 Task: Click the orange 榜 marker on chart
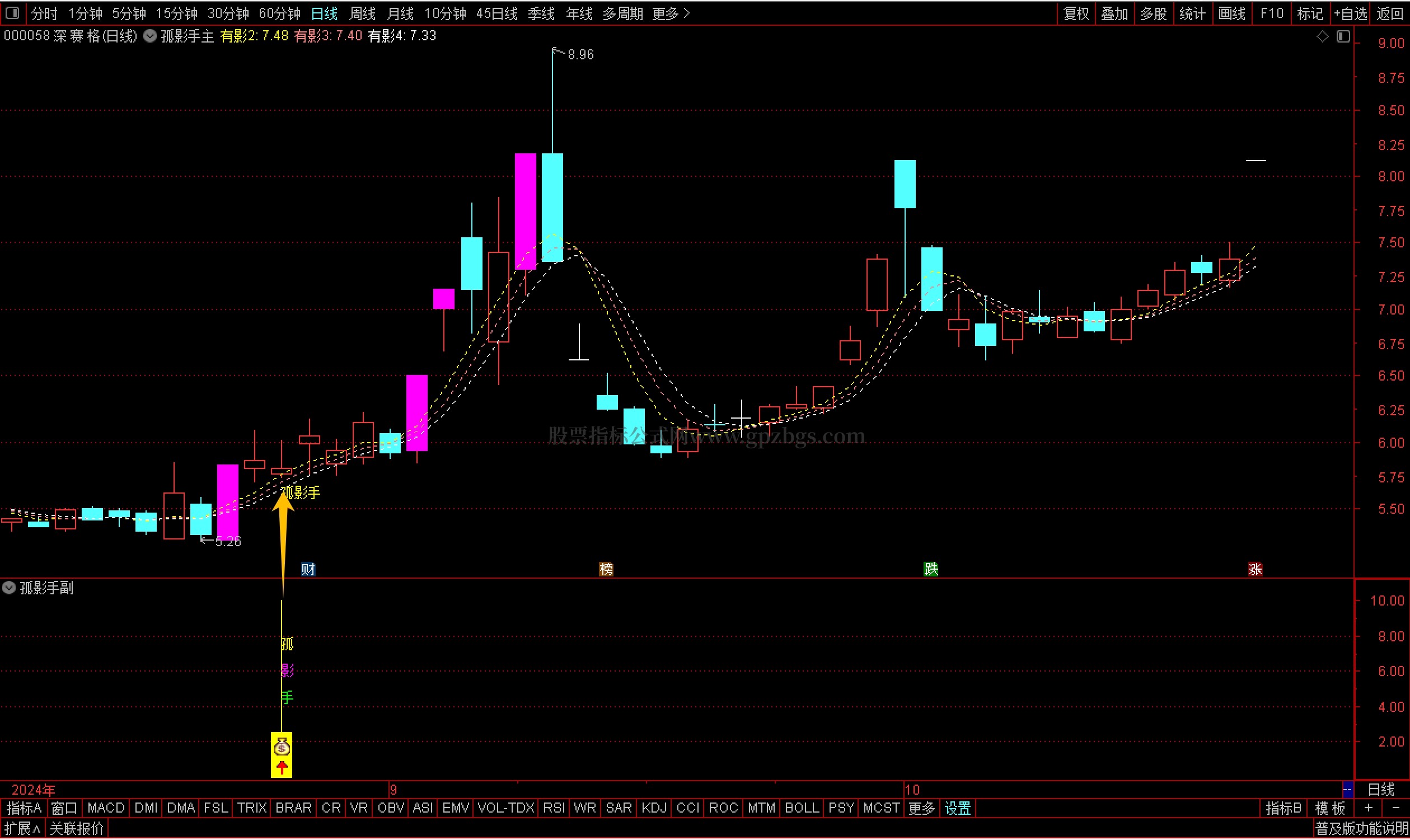pos(606,570)
